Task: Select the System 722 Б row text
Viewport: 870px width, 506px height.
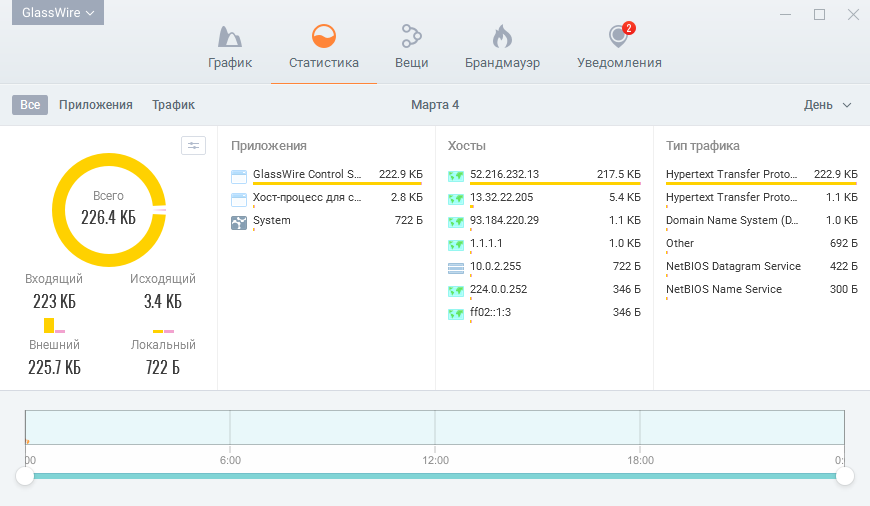Action: [327, 220]
